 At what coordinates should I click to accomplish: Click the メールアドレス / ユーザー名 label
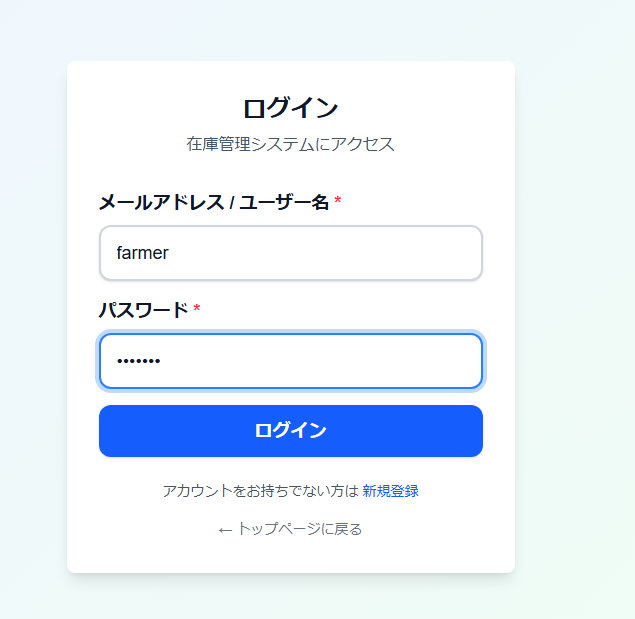tap(213, 203)
